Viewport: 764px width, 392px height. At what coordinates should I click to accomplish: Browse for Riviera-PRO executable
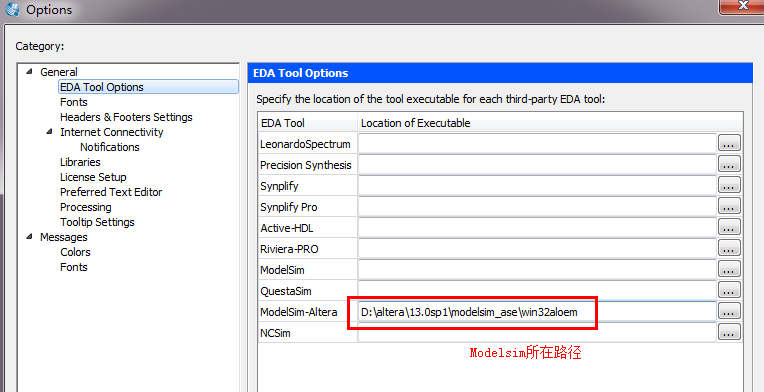tap(729, 249)
